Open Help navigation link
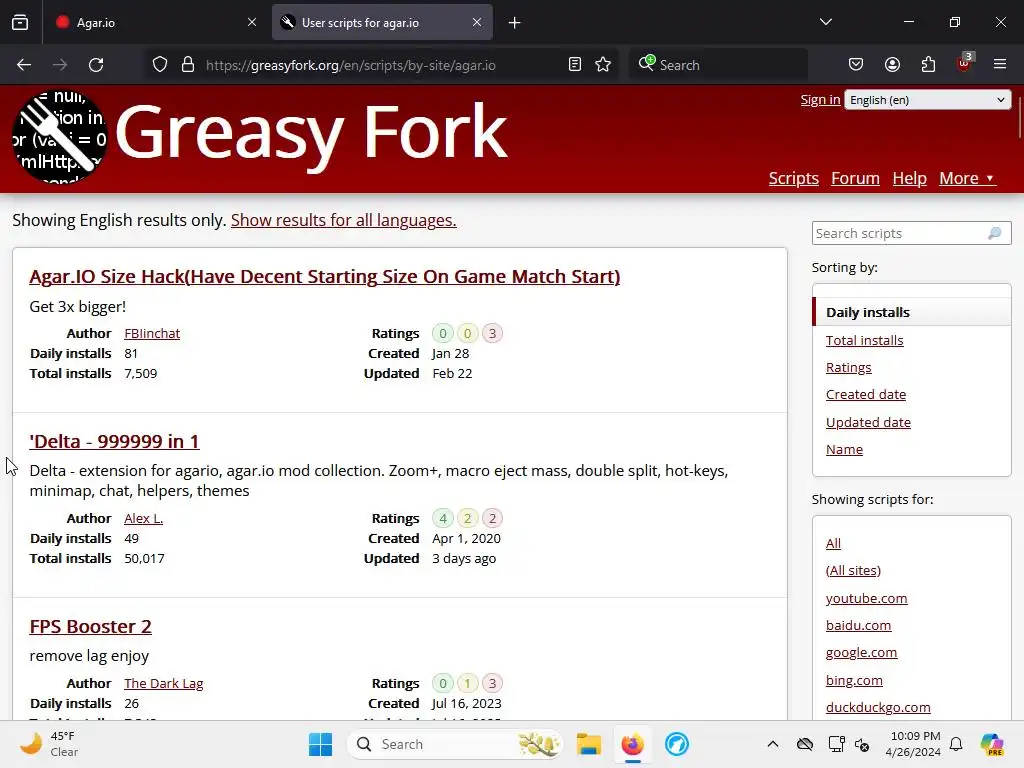This screenshot has height=768, width=1024. point(910,178)
